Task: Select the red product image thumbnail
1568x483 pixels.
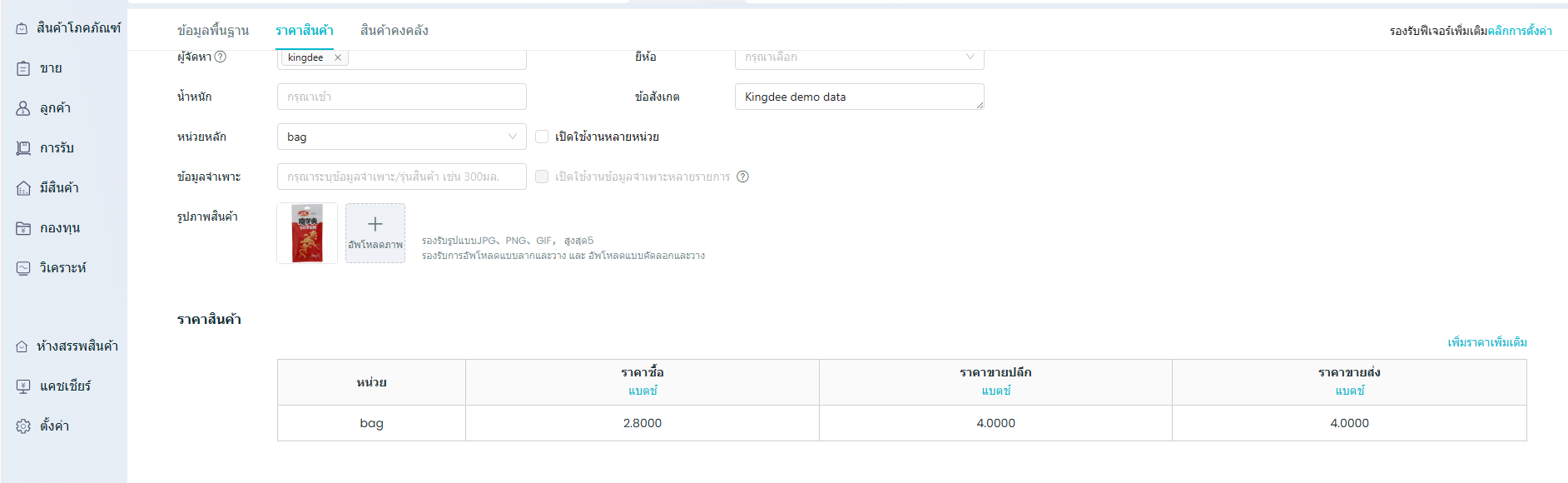Action: (307, 233)
